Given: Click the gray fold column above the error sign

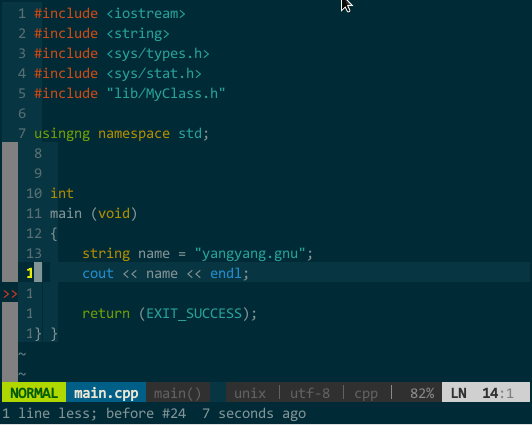Looking at the screenshot, I should [10, 212].
